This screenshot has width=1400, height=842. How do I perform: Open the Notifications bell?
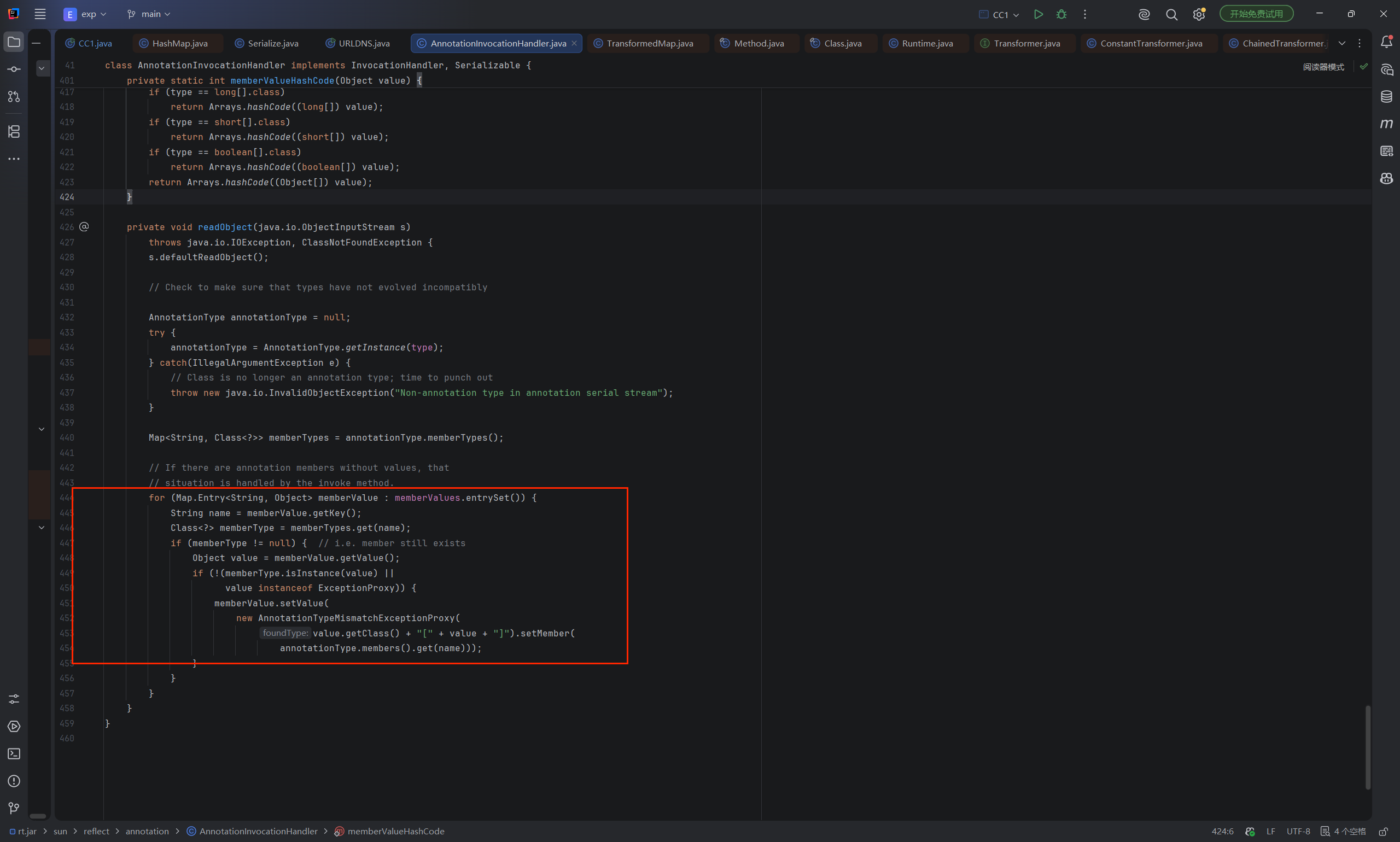1386,42
